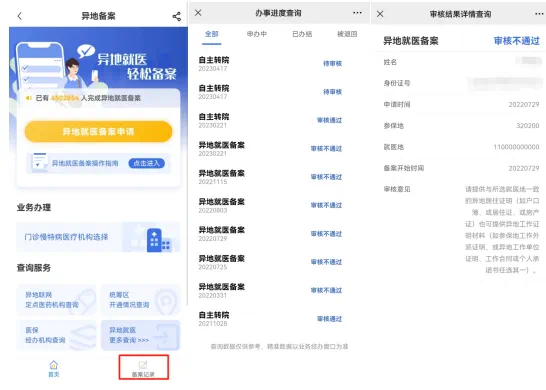Screen dimensions: 546x390
Task: Tap the yellow 异地就医备案申请 button
Action: click(x=99, y=131)
